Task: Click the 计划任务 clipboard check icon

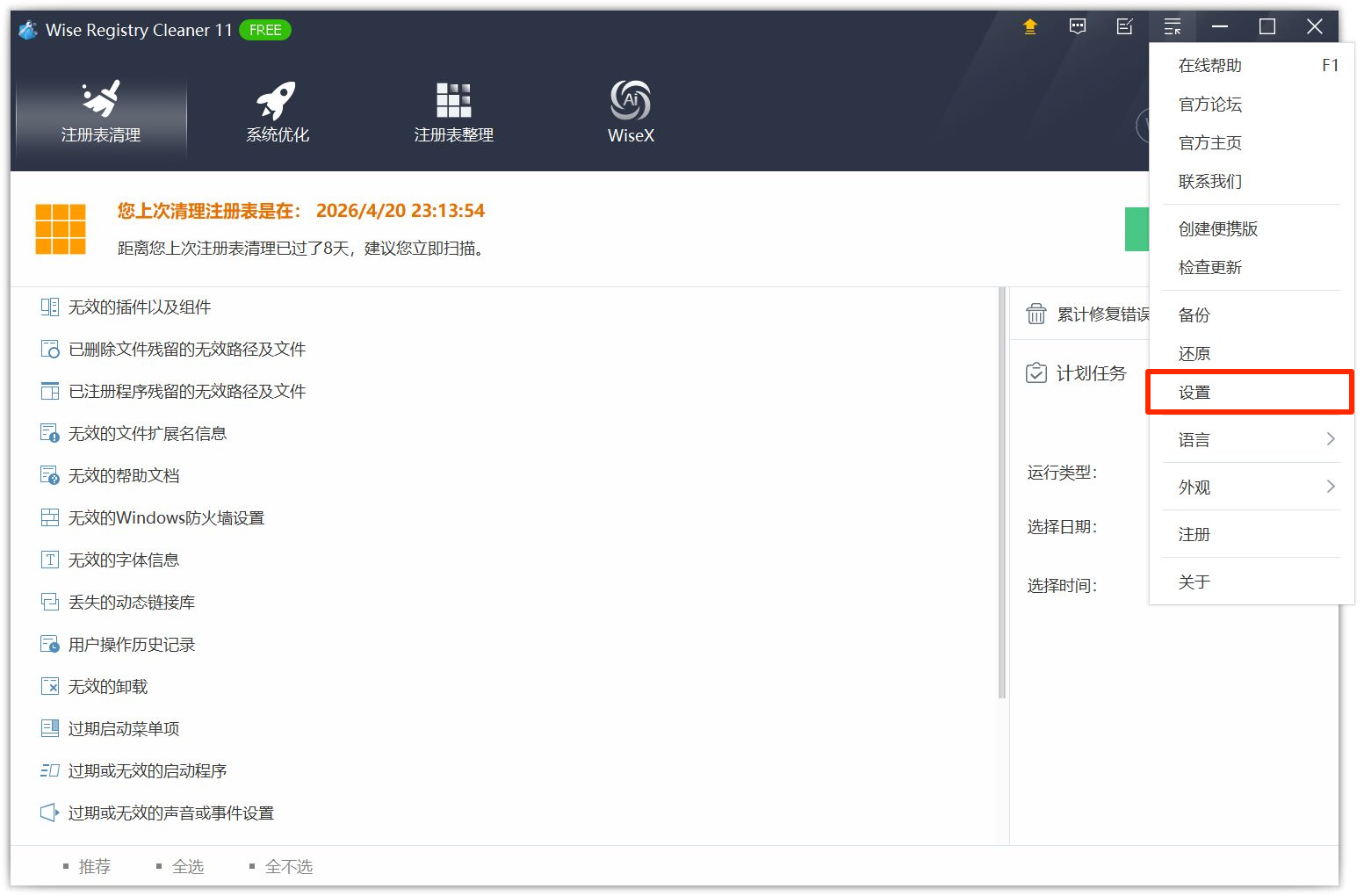Action: coord(1036,373)
